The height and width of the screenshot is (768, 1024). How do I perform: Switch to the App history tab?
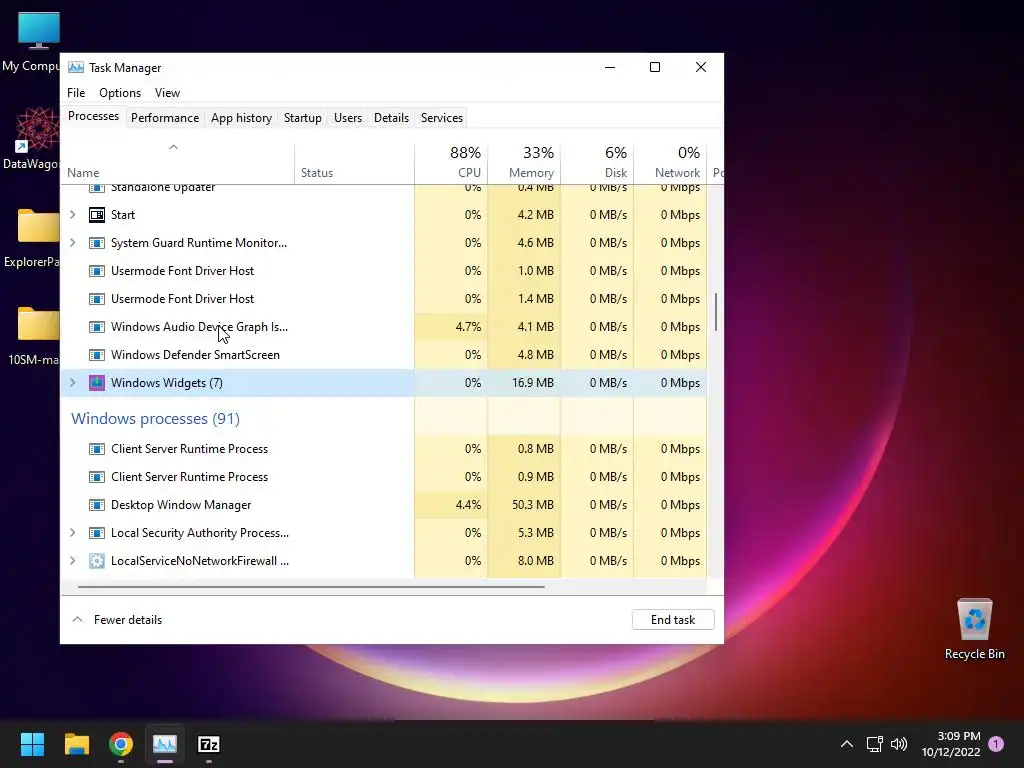tap(241, 118)
